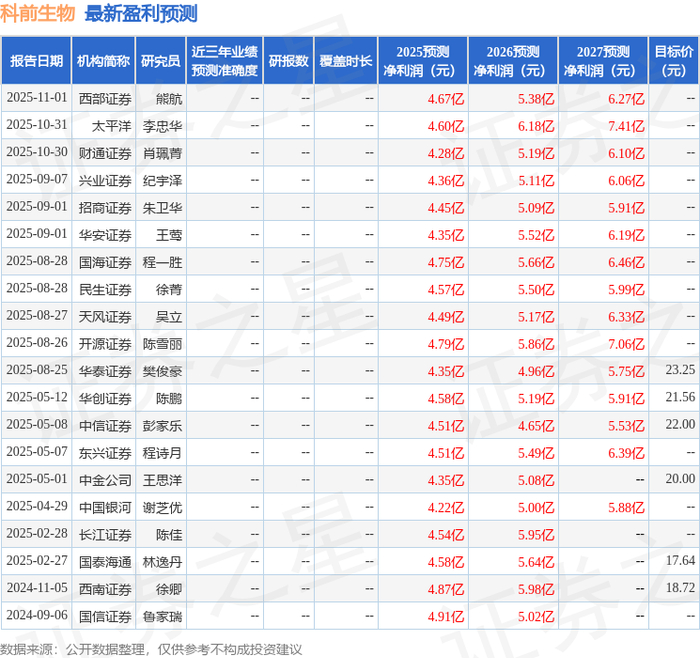
Task: Click the 目标价(元) column header
Action: coord(674,61)
